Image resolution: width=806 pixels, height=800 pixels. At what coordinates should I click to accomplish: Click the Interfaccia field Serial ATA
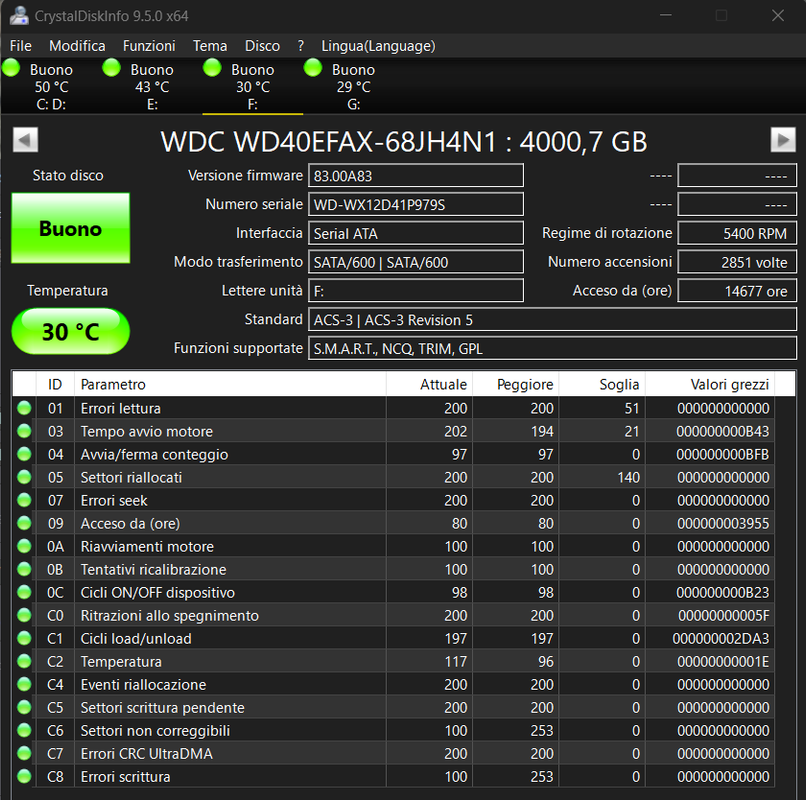tap(416, 233)
